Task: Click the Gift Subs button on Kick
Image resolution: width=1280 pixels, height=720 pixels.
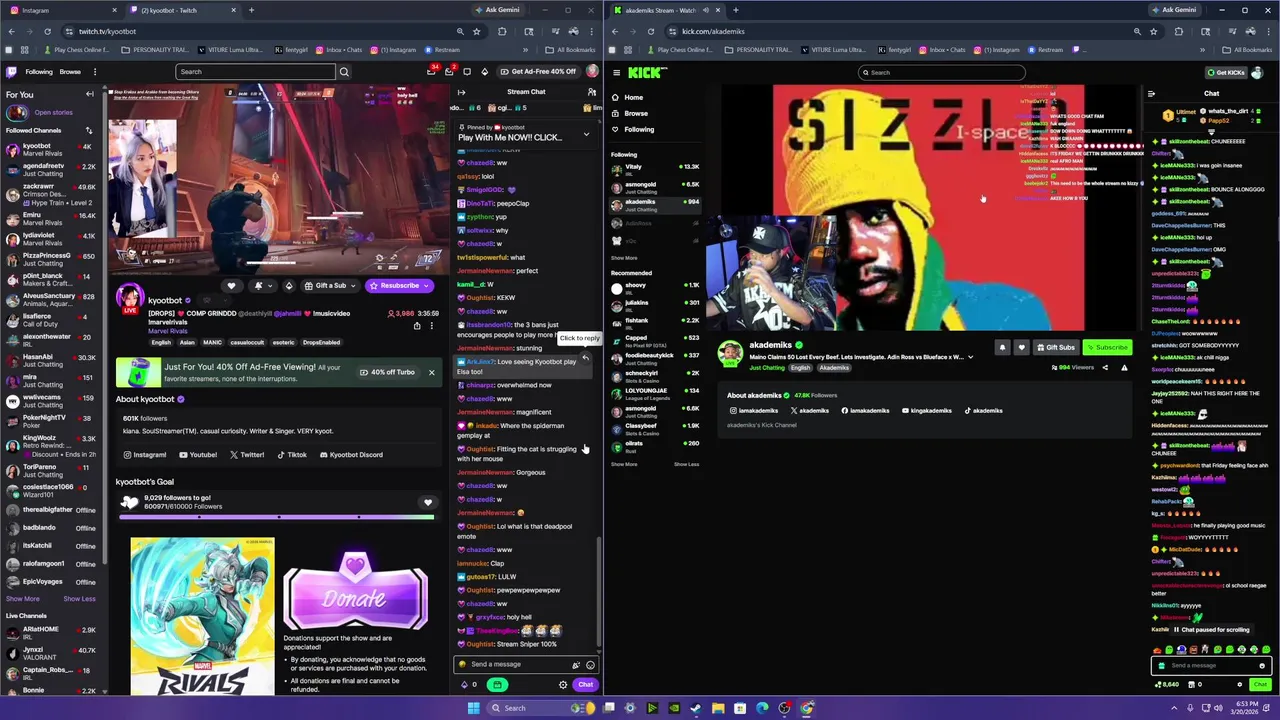Action: coord(1056,347)
